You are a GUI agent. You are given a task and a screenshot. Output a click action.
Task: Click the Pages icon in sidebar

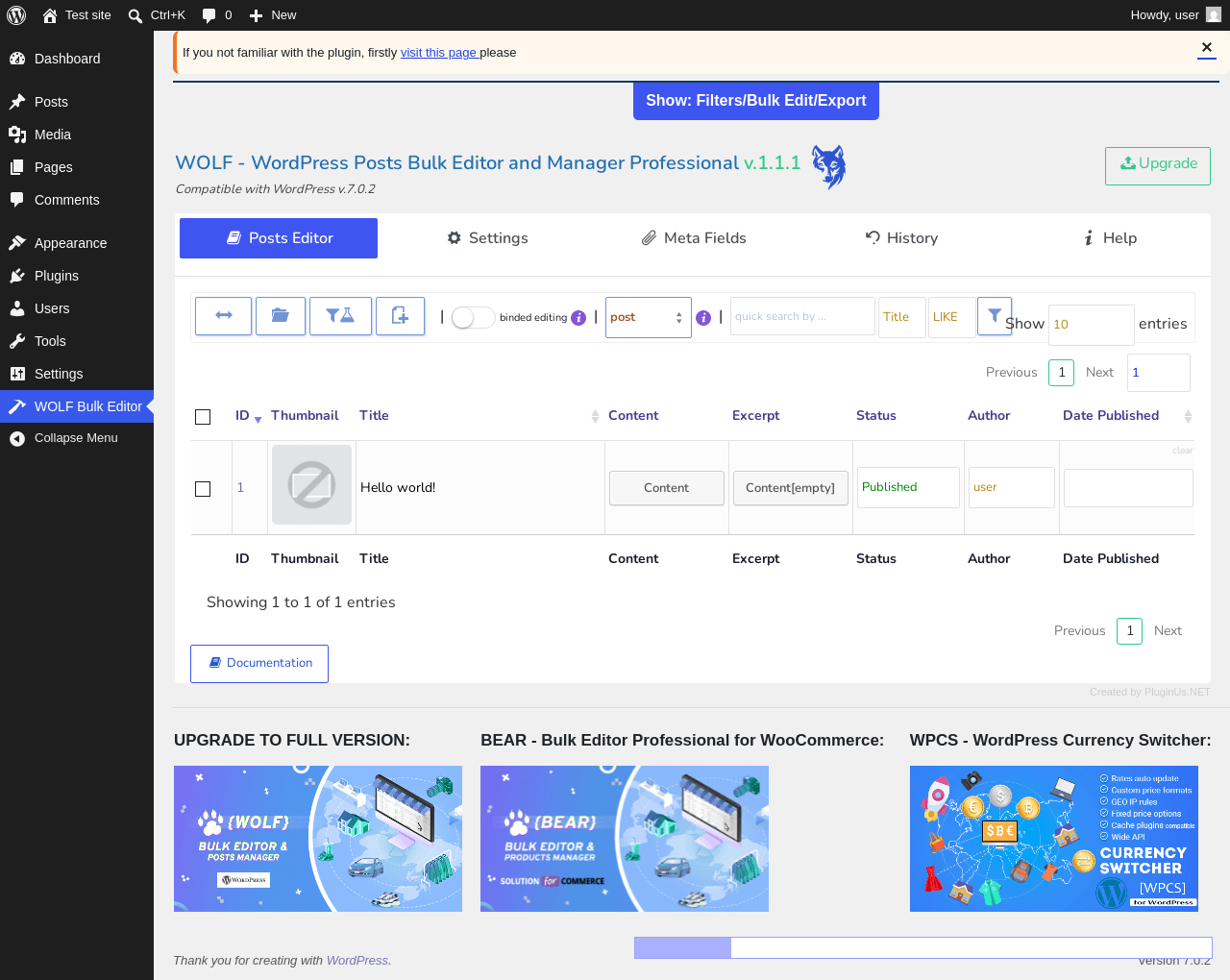click(x=17, y=167)
